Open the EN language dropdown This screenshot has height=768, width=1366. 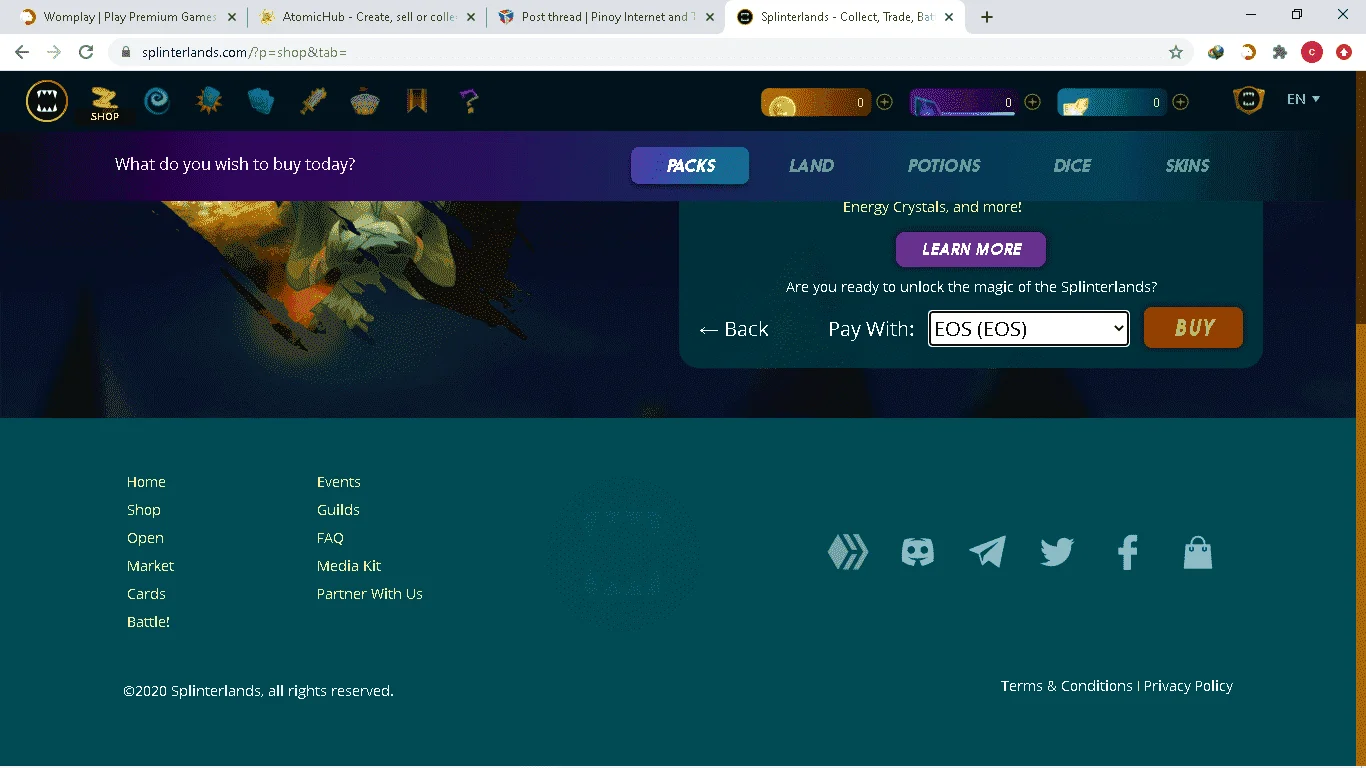1303,99
